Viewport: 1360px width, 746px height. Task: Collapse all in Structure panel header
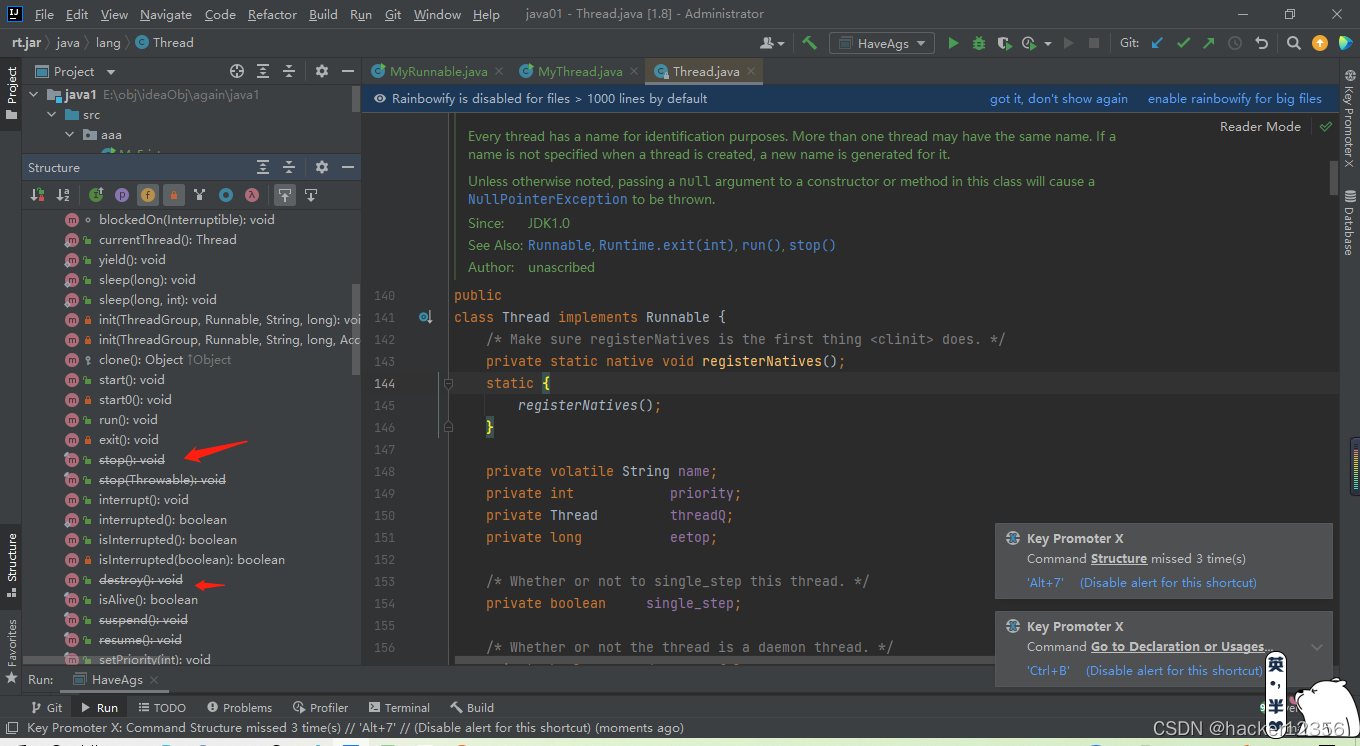click(x=289, y=167)
